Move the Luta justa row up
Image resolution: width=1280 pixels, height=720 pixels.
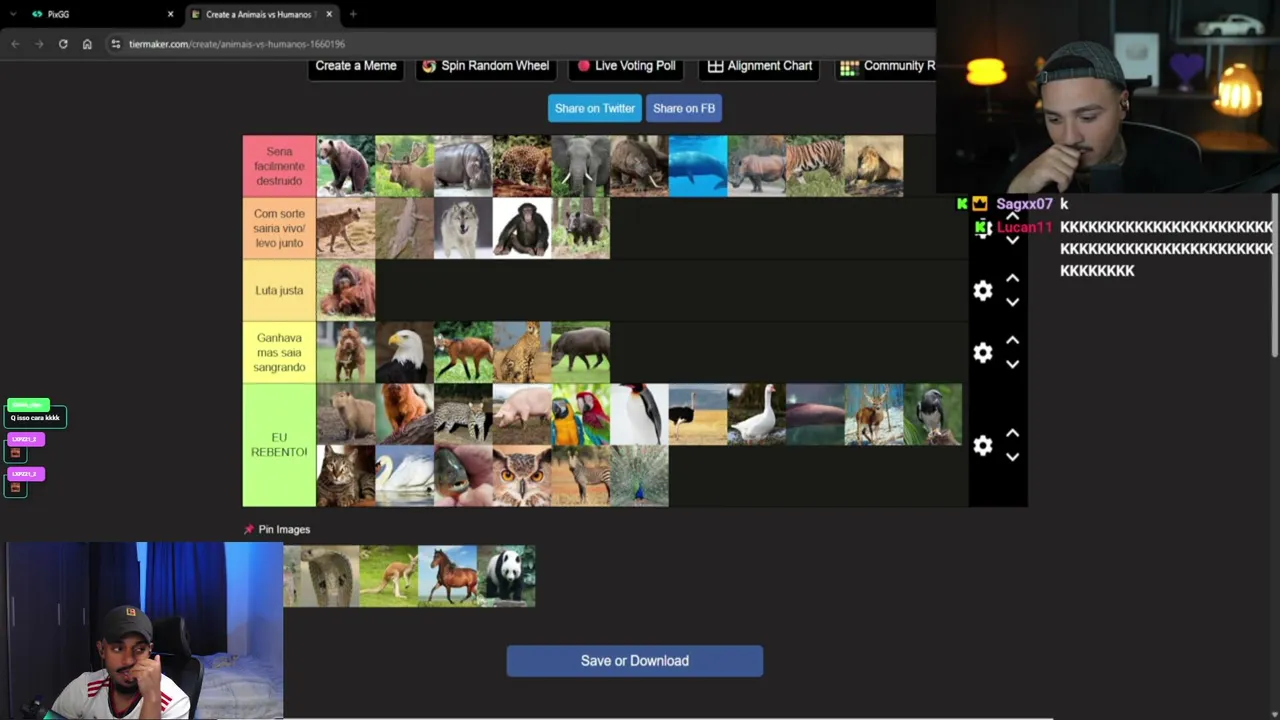tap(1012, 278)
